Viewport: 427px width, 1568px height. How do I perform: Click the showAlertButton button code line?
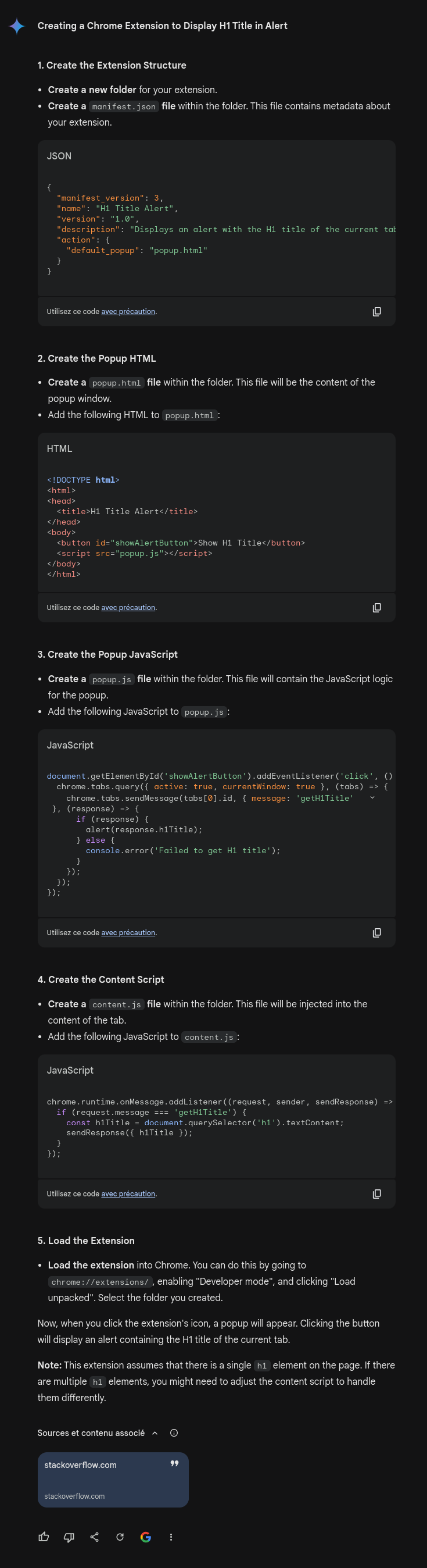tap(181, 543)
